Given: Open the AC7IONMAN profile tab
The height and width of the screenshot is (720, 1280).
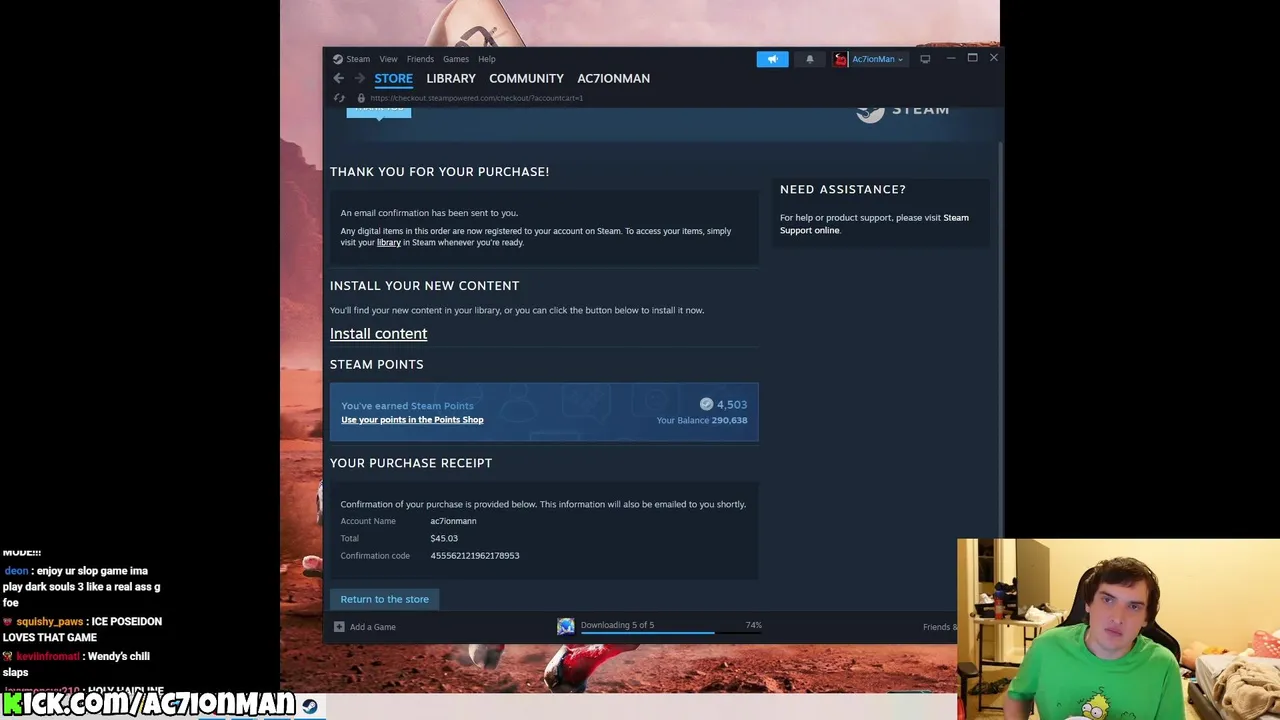Looking at the screenshot, I should tap(613, 78).
